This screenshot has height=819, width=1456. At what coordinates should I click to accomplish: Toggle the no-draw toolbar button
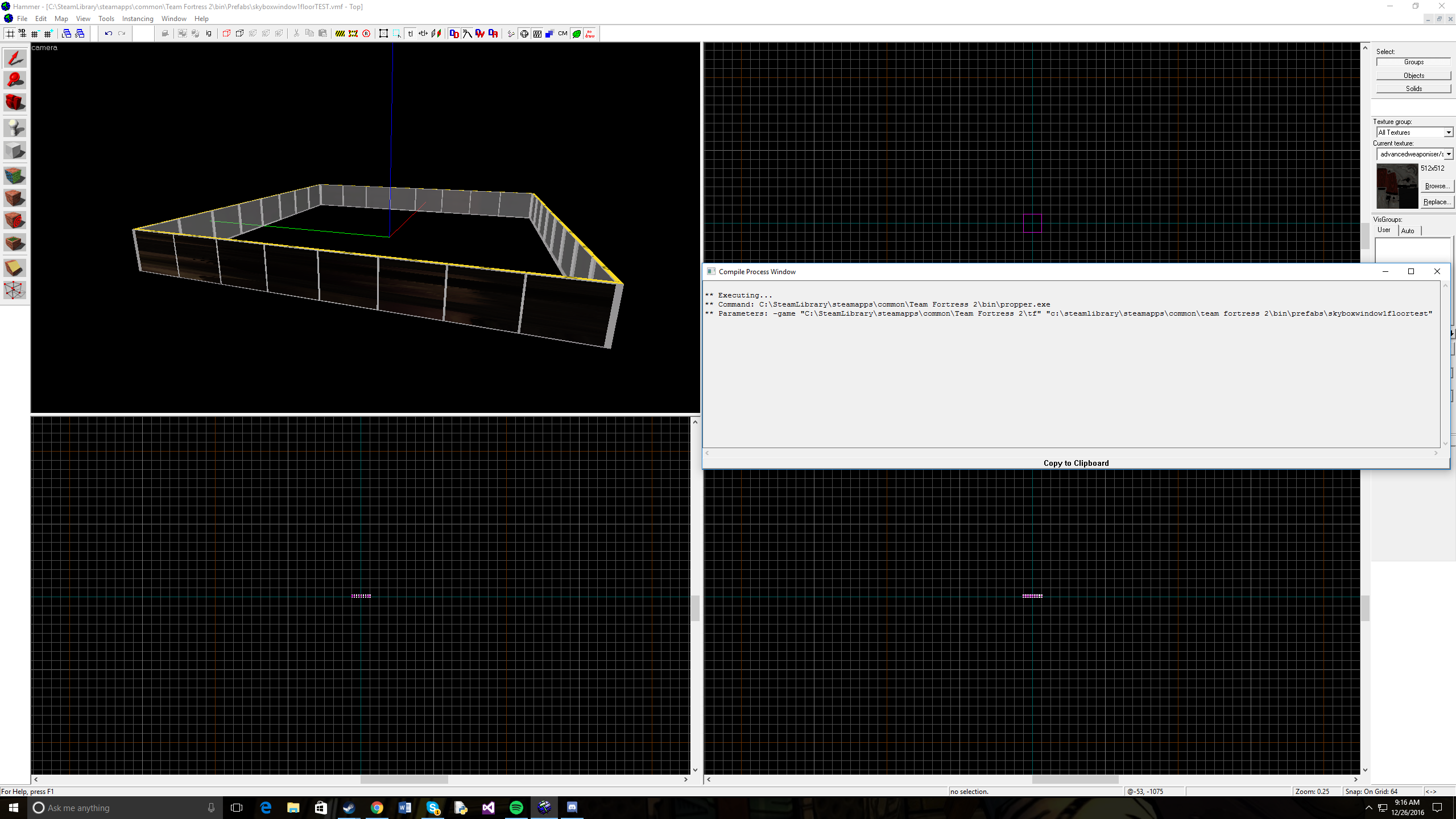pos(590,34)
